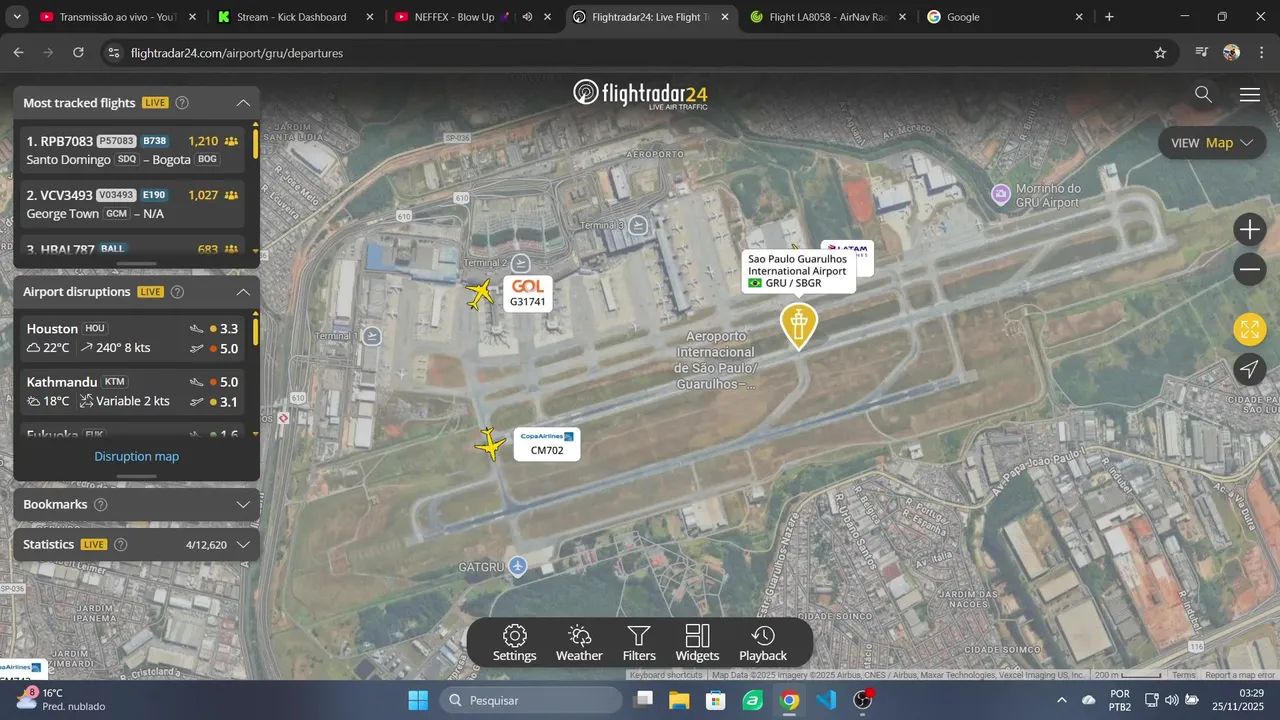Screen dimensions: 1280x720
Task: Click the search magnifier on the map
Action: 1203,94
